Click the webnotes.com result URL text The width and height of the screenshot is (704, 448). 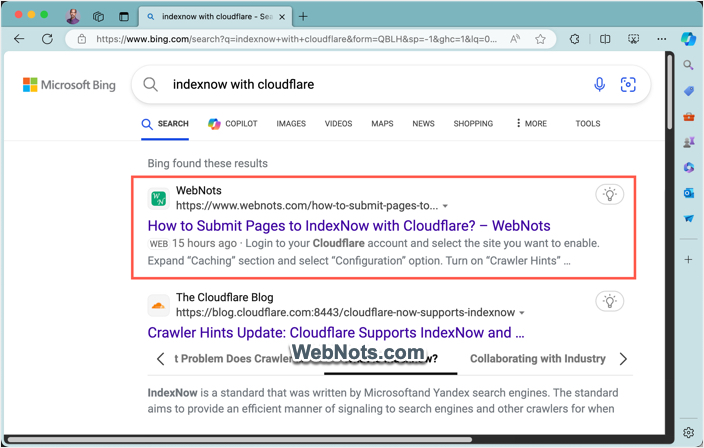(307, 206)
